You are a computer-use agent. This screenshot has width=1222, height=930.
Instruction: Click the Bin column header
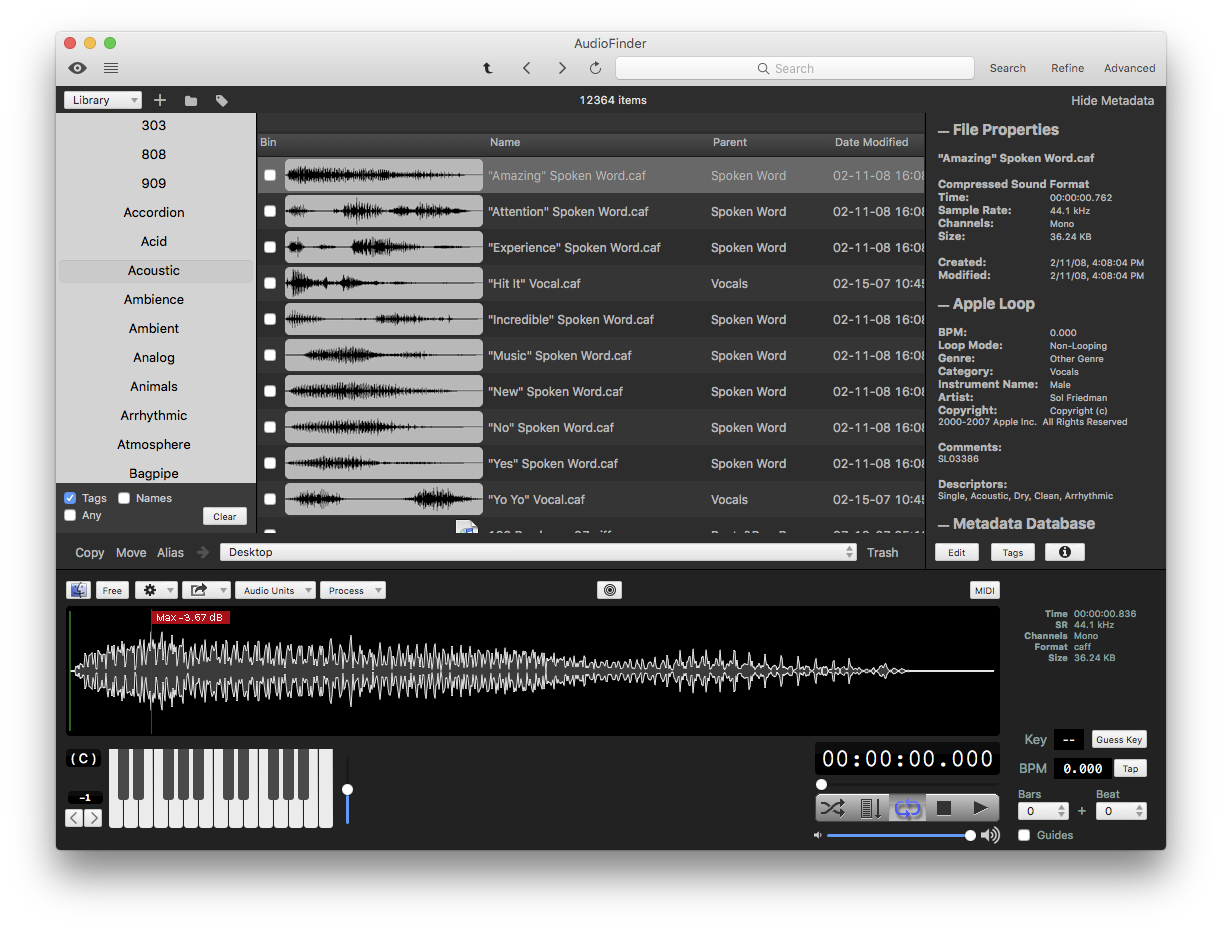(x=268, y=142)
